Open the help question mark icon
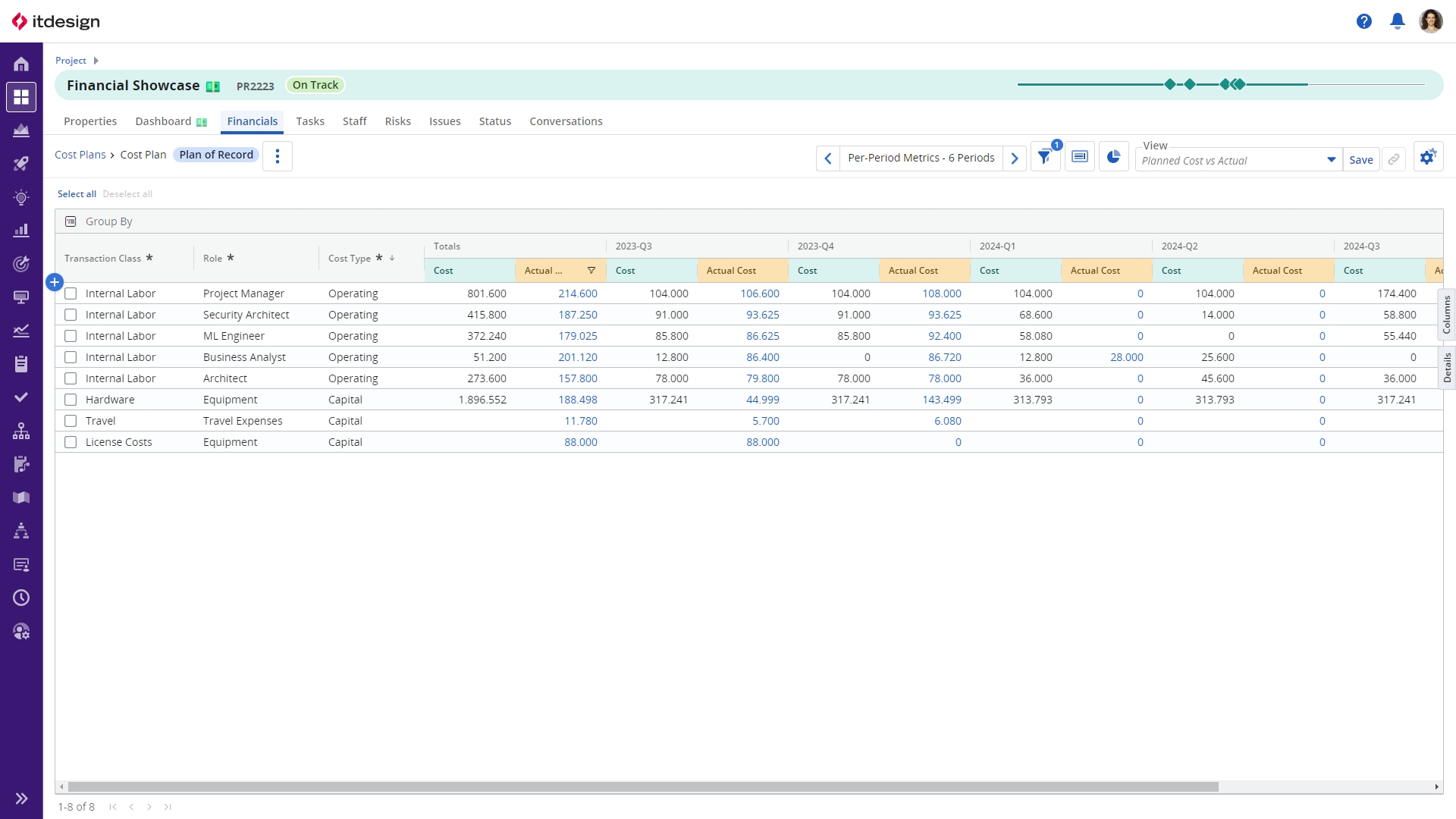The height and width of the screenshot is (819, 1456). click(x=1363, y=21)
